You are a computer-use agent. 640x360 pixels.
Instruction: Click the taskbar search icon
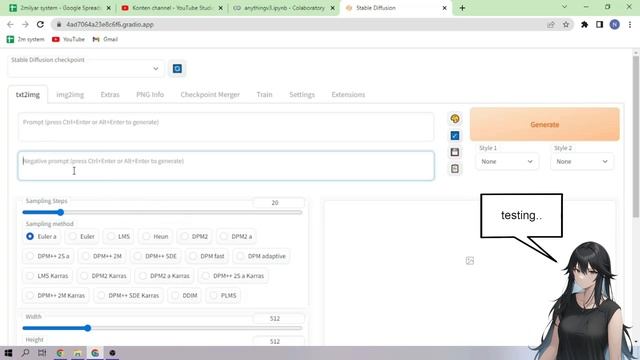point(25,353)
